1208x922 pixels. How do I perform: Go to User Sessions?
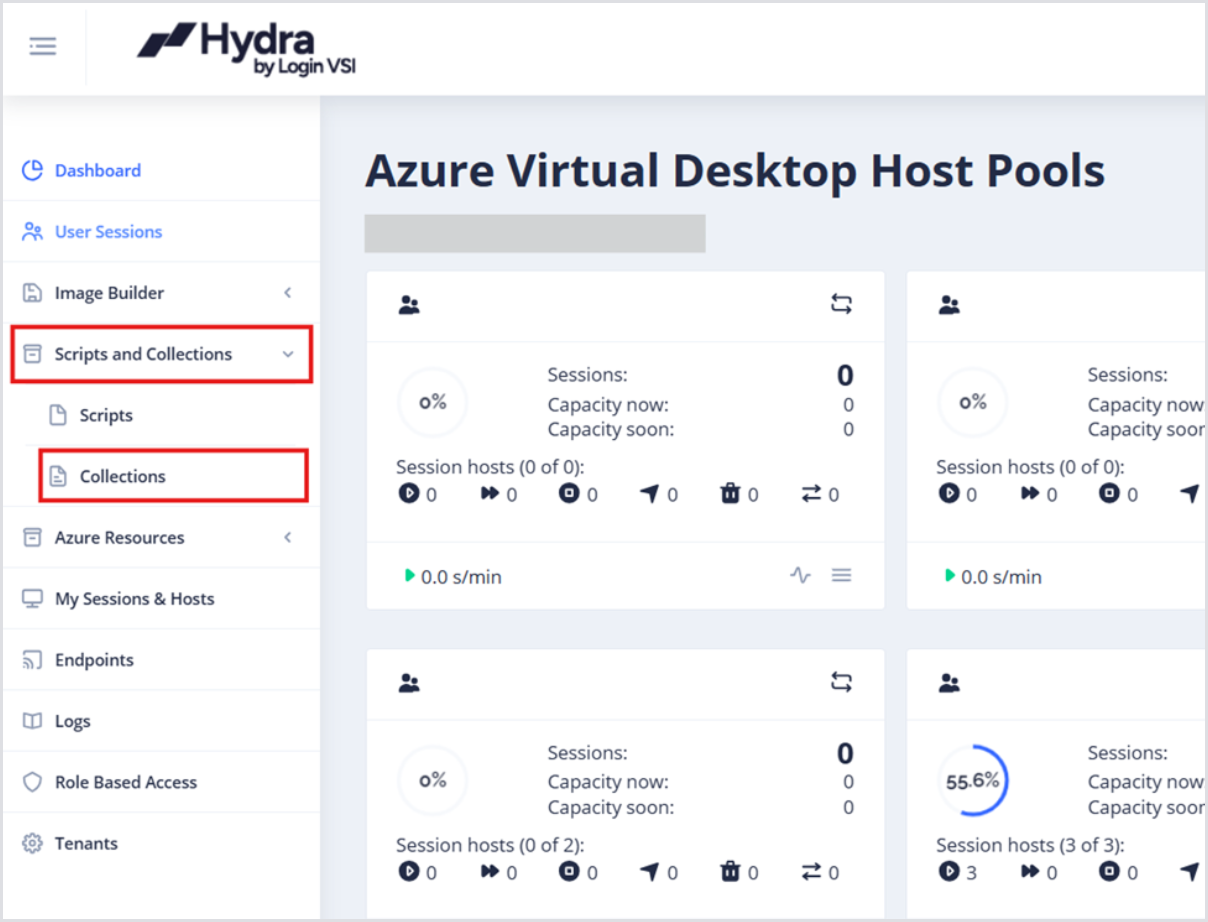[108, 231]
